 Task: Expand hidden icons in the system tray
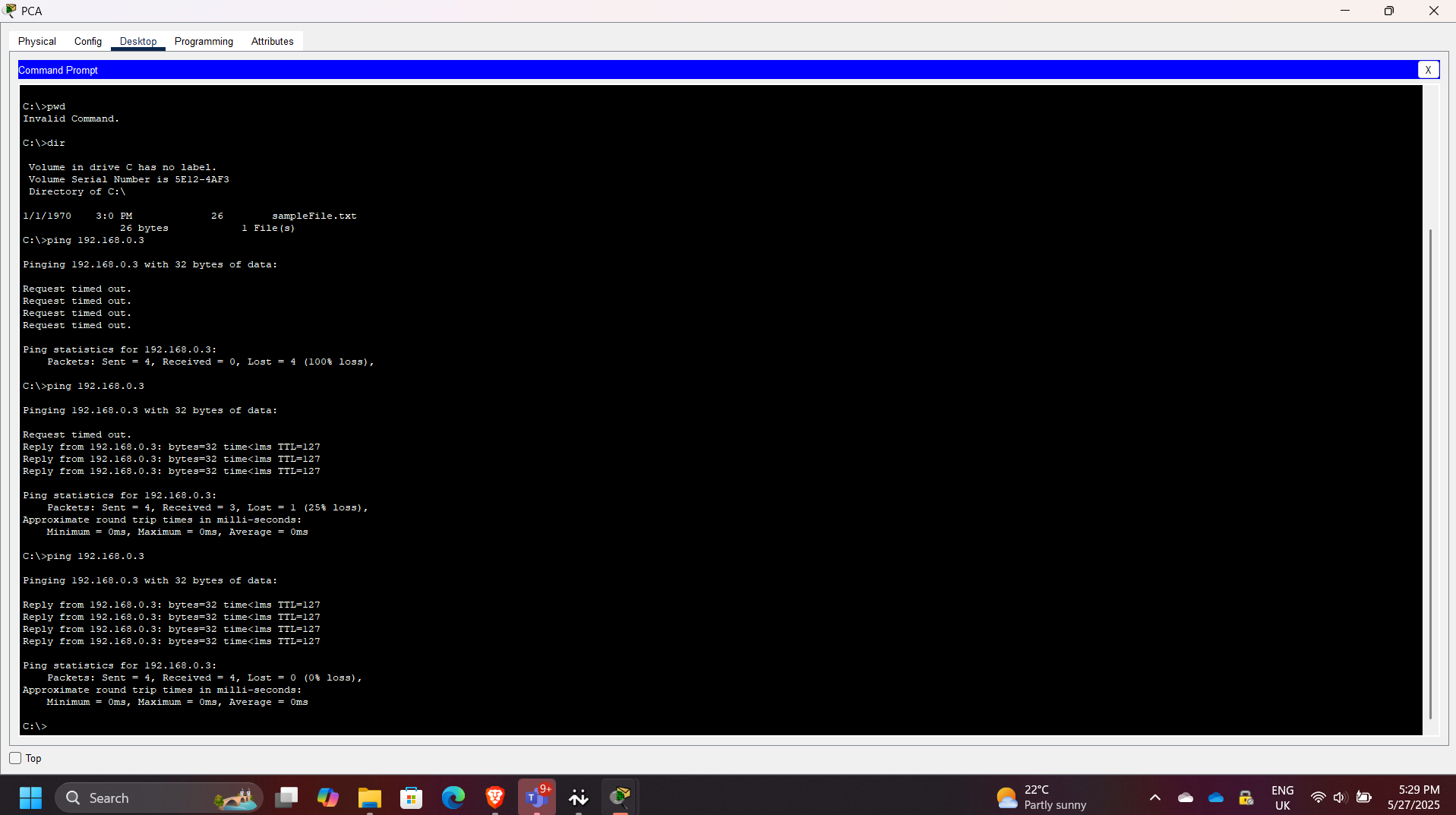pyautogui.click(x=1155, y=797)
